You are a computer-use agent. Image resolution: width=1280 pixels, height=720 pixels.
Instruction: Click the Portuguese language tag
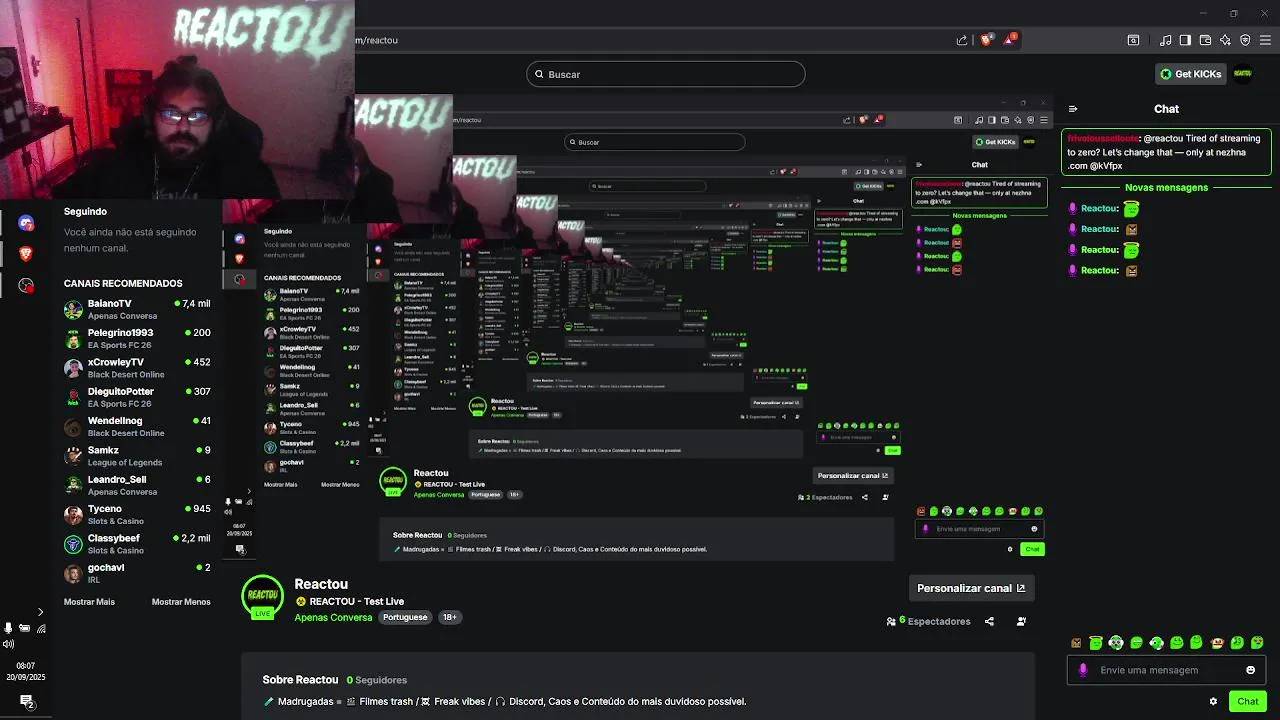point(405,617)
